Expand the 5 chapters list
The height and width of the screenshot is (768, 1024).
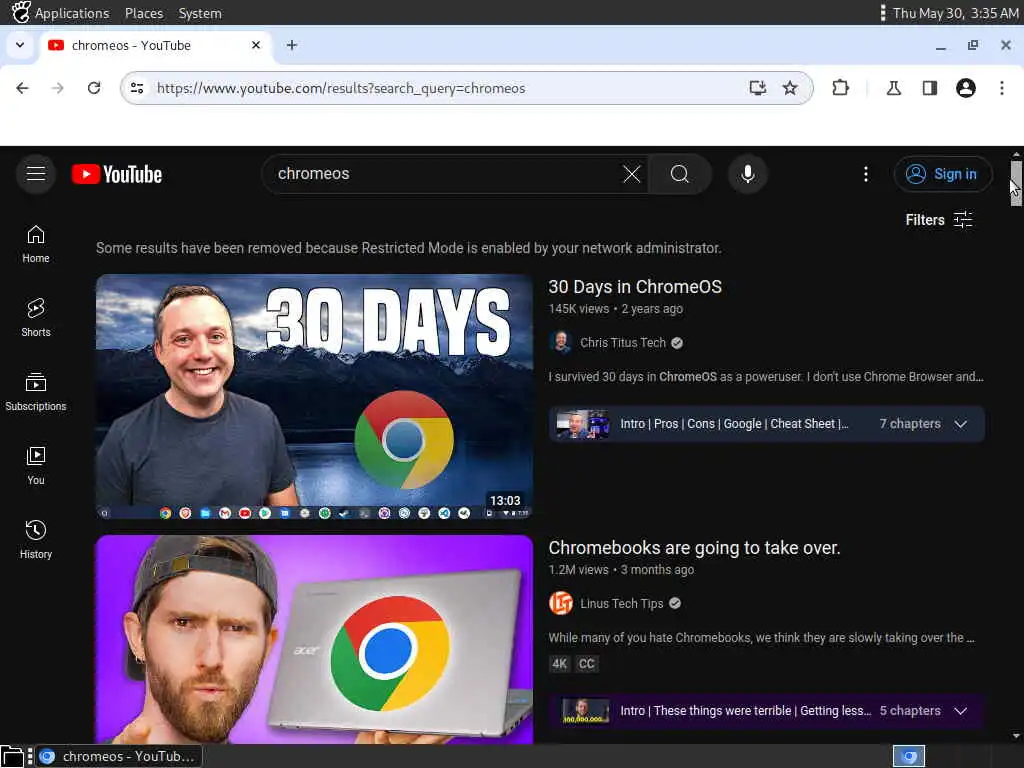click(x=960, y=711)
